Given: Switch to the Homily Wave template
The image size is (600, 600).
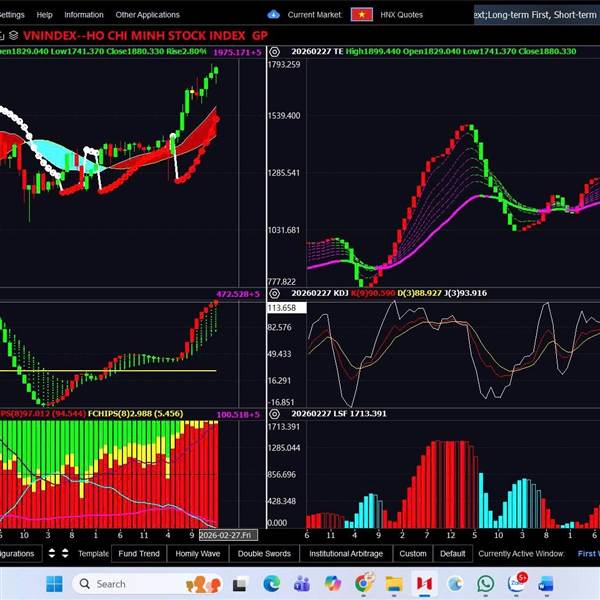Looking at the screenshot, I should click(197, 553).
